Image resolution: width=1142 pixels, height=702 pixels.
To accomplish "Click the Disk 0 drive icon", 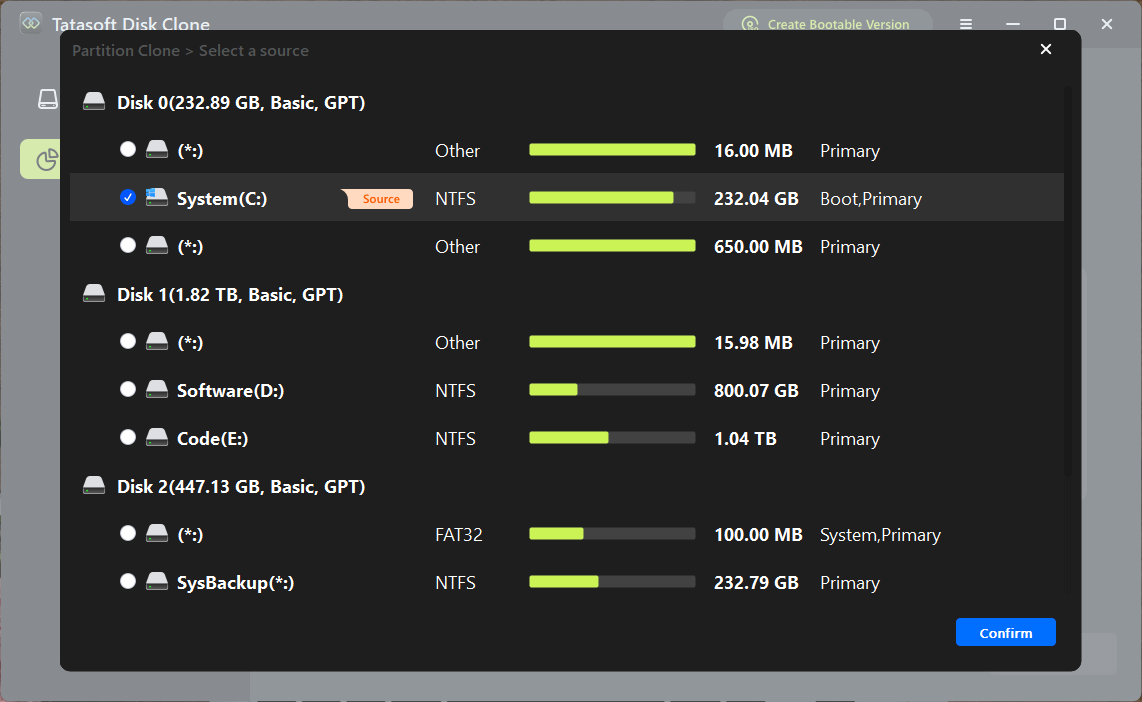I will (x=94, y=100).
